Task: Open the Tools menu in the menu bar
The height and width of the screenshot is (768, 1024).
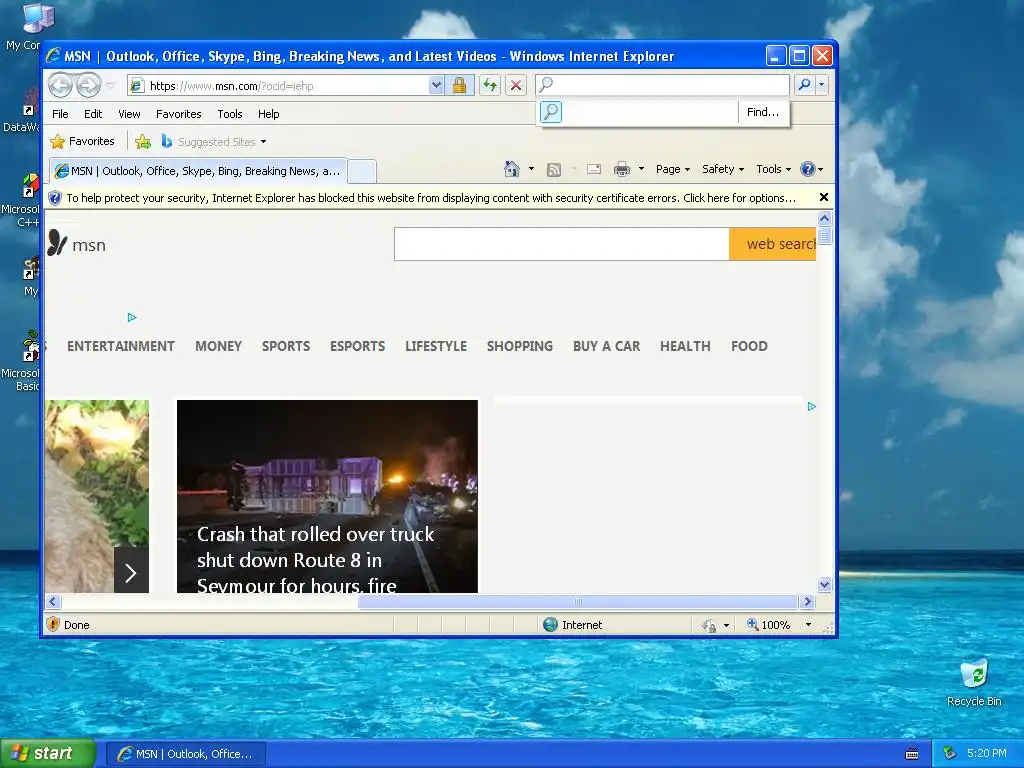Action: [x=230, y=114]
